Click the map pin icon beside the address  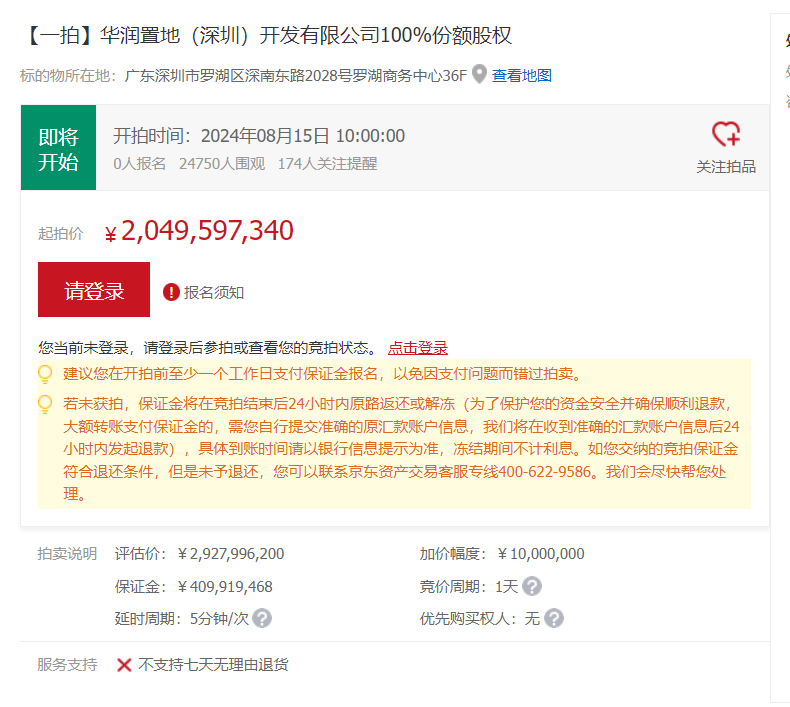pyautogui.click(x=479, y=75)
